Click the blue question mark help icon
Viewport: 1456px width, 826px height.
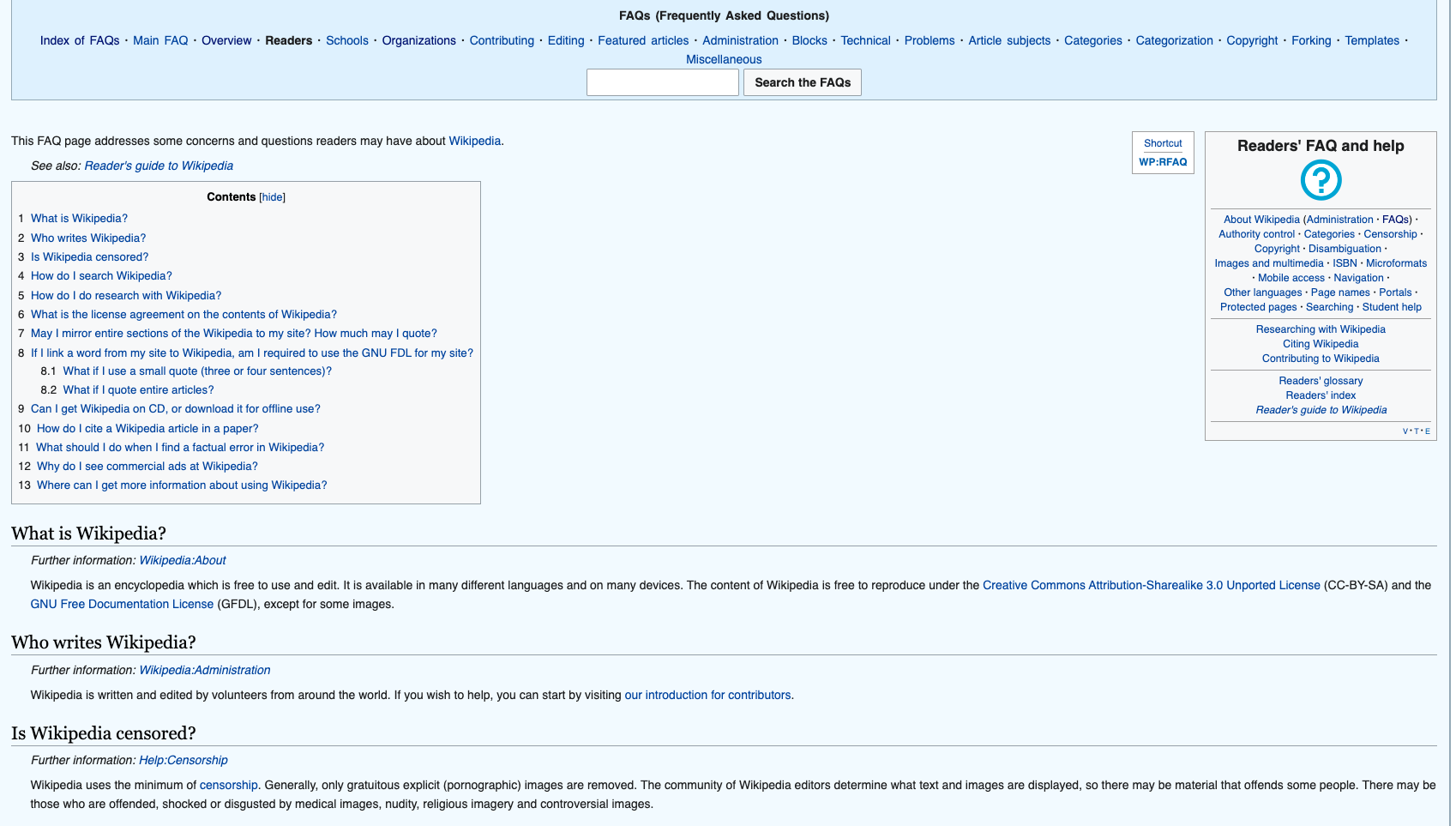point(1321,180)
